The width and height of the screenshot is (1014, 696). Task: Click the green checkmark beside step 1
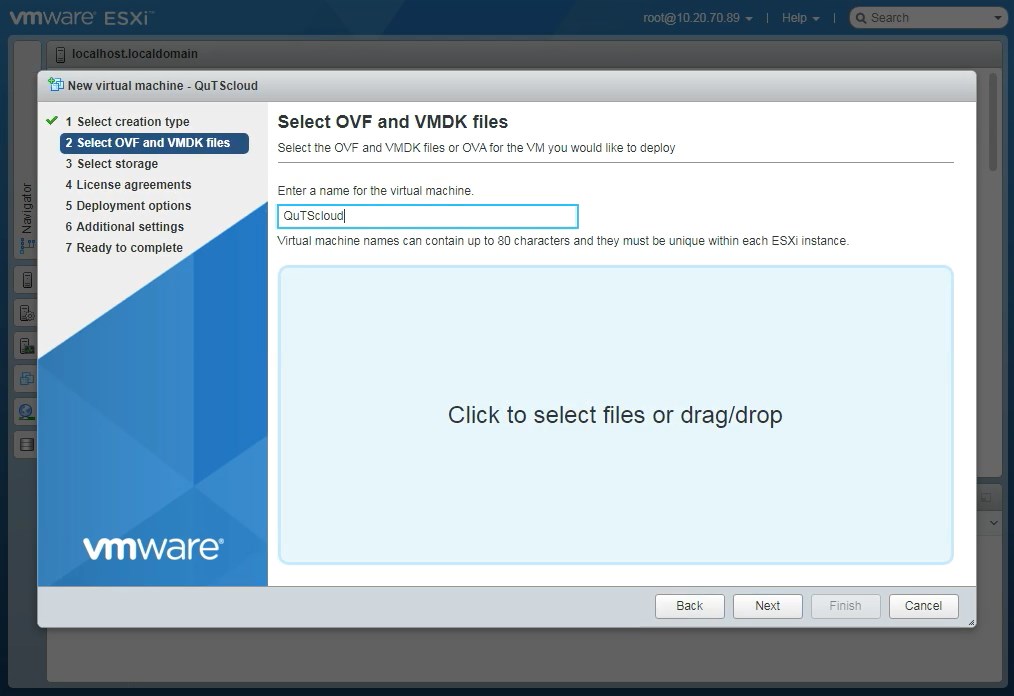point(52,121)
